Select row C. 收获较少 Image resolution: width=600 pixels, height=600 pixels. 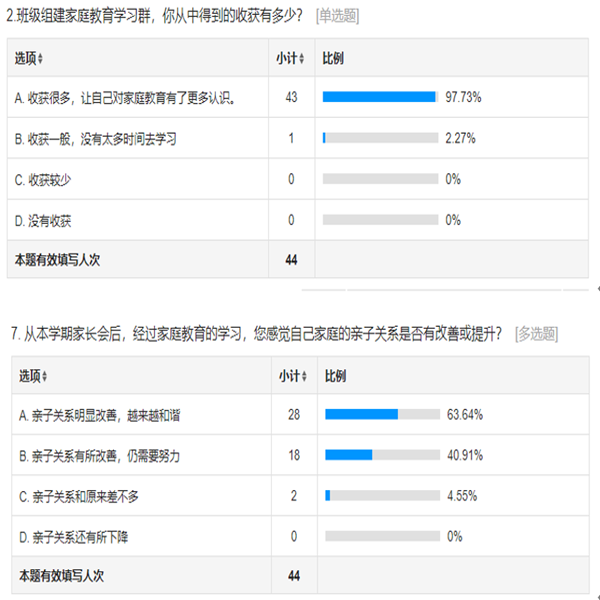click(x=42, y=180)
